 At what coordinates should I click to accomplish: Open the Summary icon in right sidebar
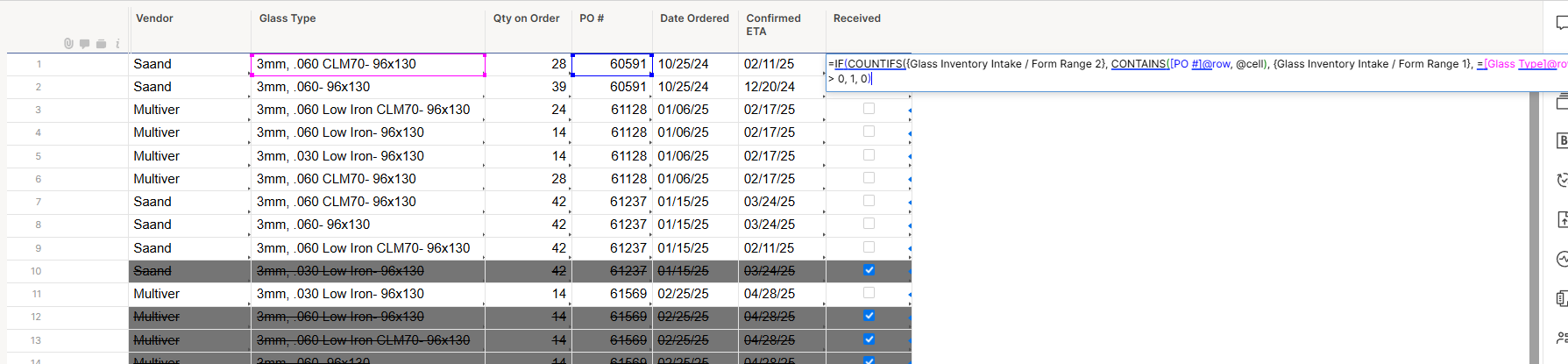(x=1562, y=298)
